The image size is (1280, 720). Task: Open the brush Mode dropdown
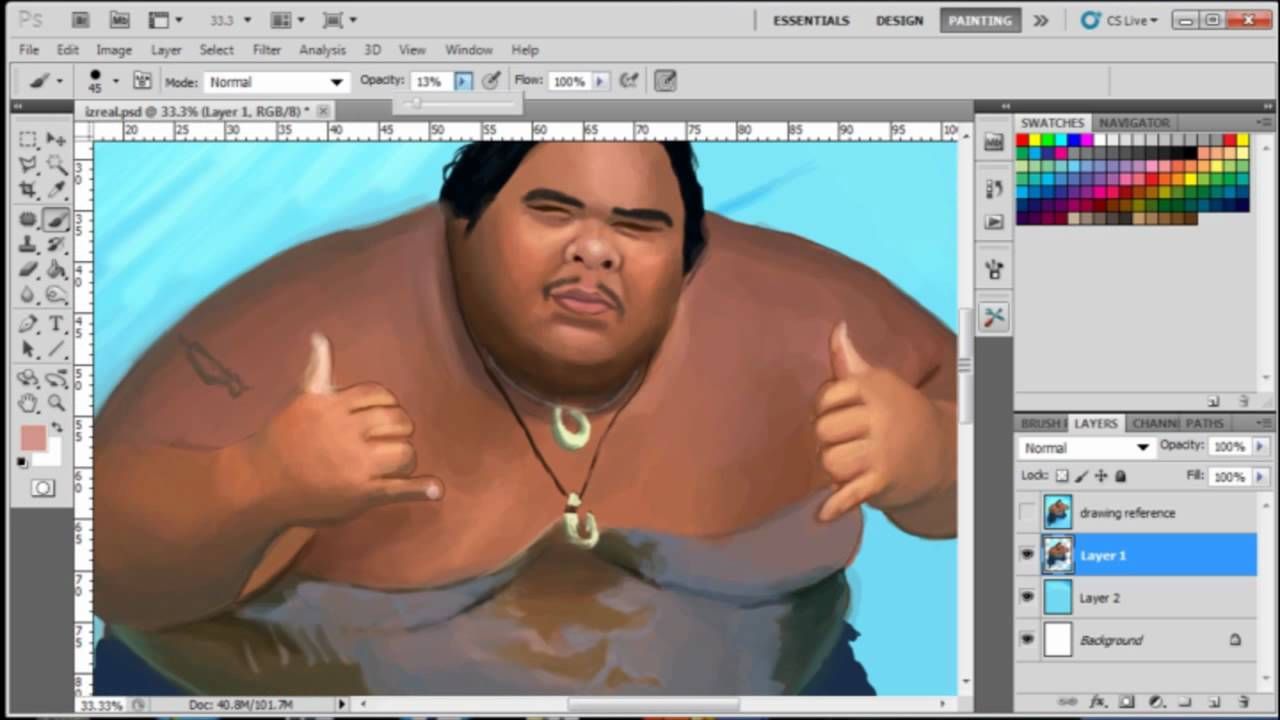pyautogui.click(x=275, y=82)
